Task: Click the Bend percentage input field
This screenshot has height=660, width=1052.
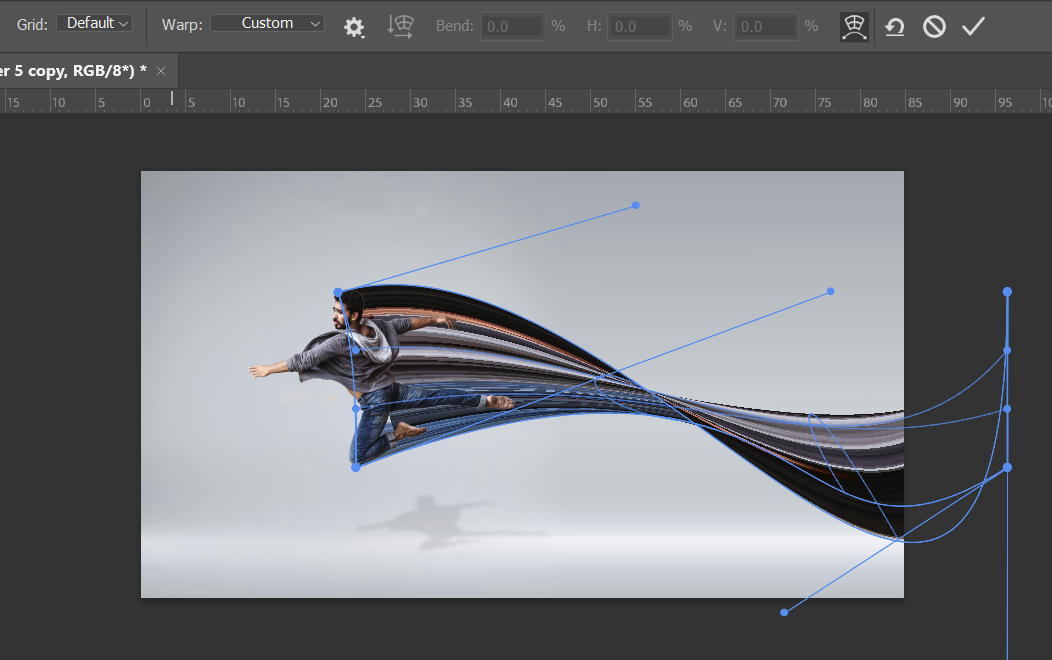Action: coord(512,26)
